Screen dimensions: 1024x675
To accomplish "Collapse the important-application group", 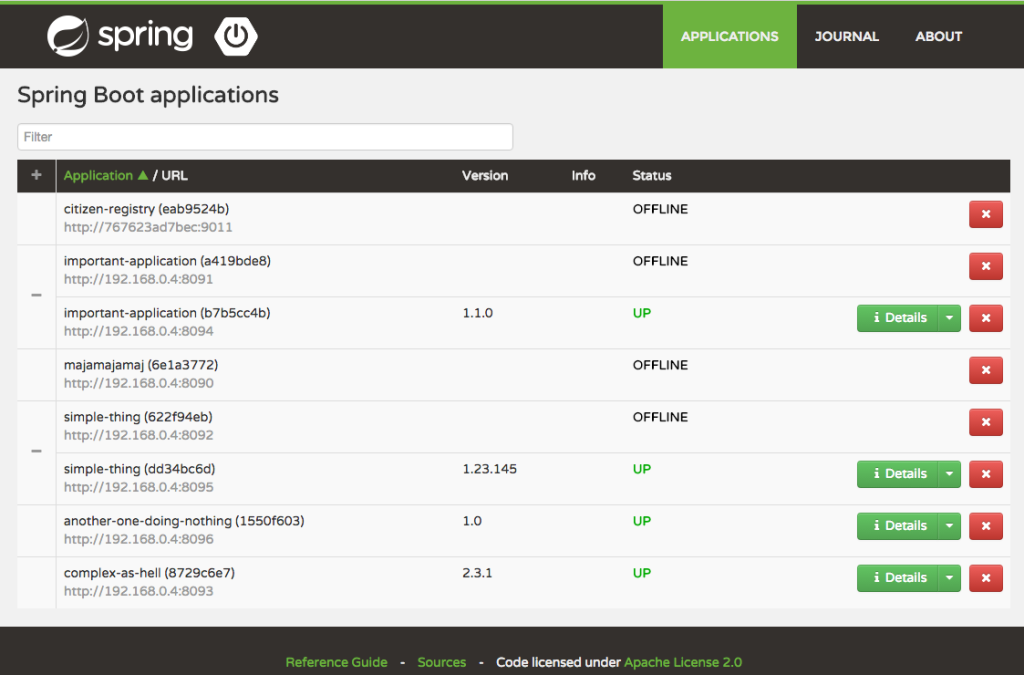I will (x=37, y=296).
